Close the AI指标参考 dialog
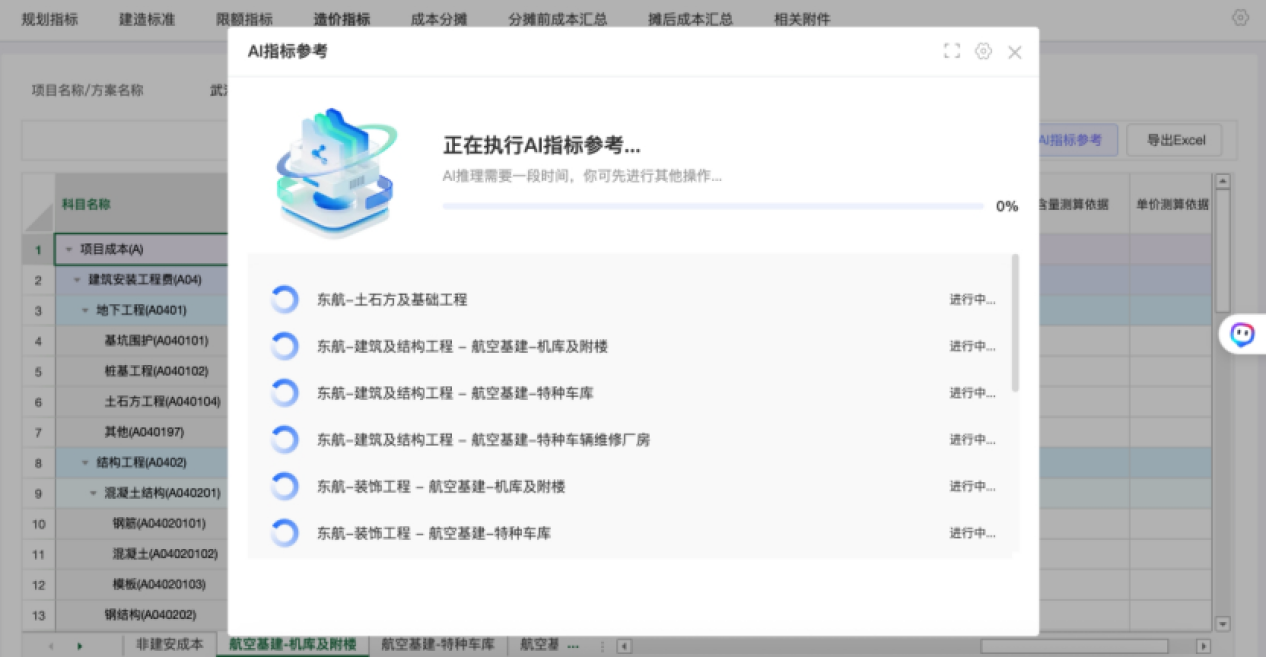 click(x=1015, y=52)
